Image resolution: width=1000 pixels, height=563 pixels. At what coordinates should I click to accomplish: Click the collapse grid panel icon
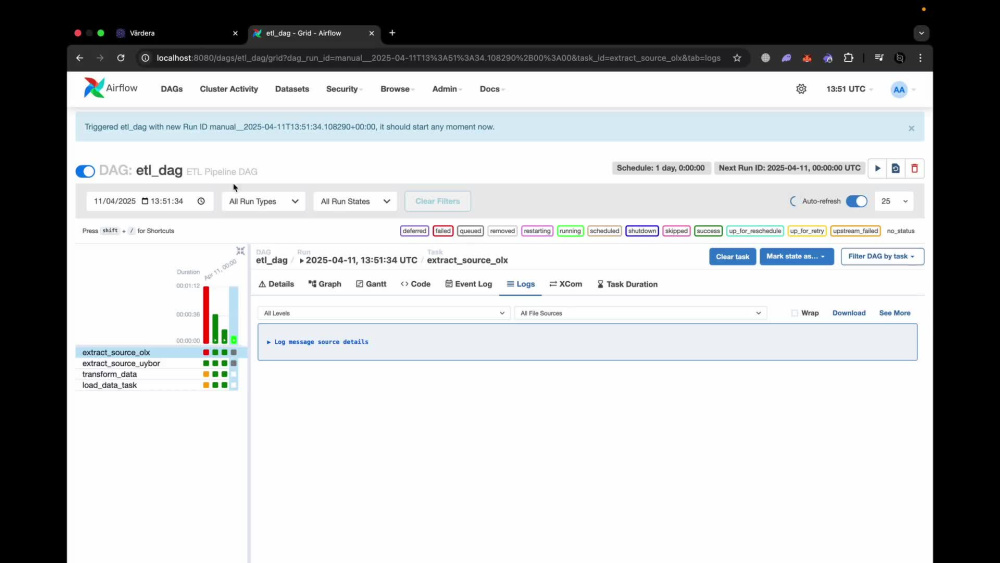[240, 251]
